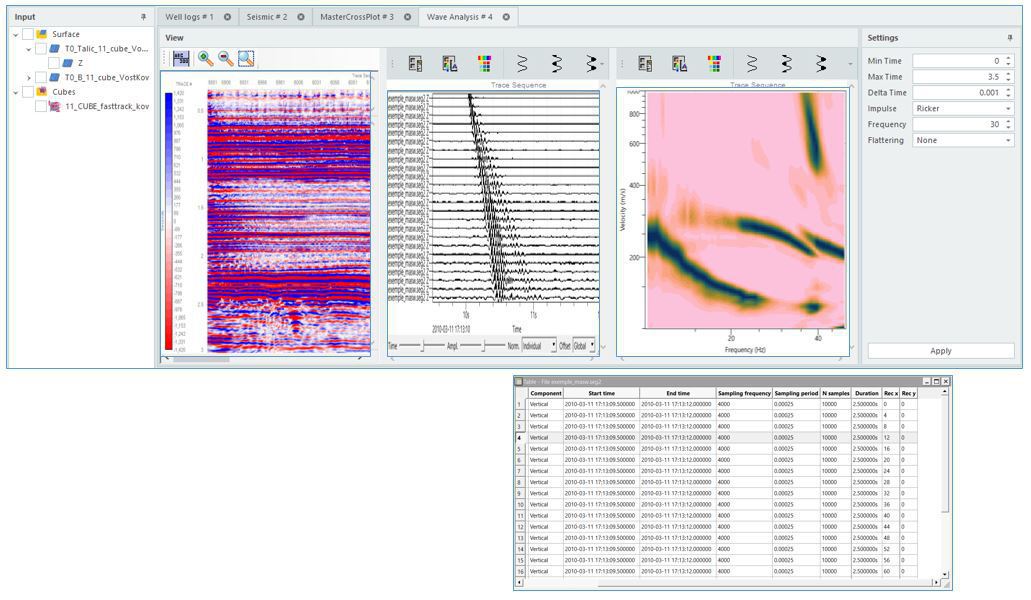This screenshot has width=1031, height=600.
Task: Select plain wiggle trace display in middle toolbar
Action: click(x=521, y=64)
